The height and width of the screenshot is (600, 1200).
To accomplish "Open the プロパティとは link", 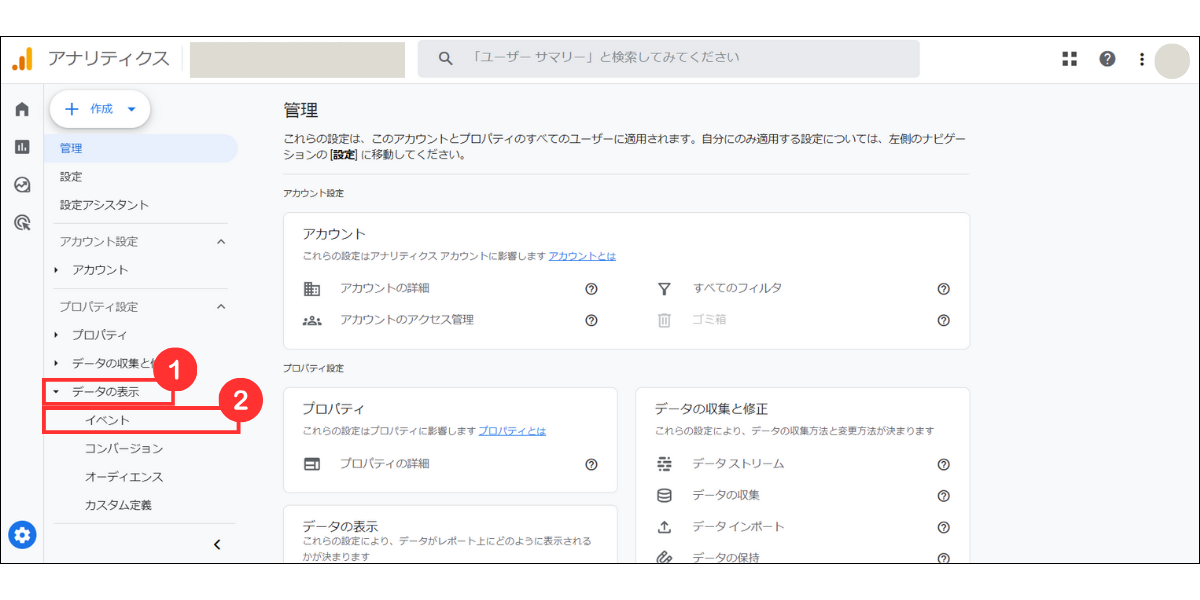I will coord(512,431).
